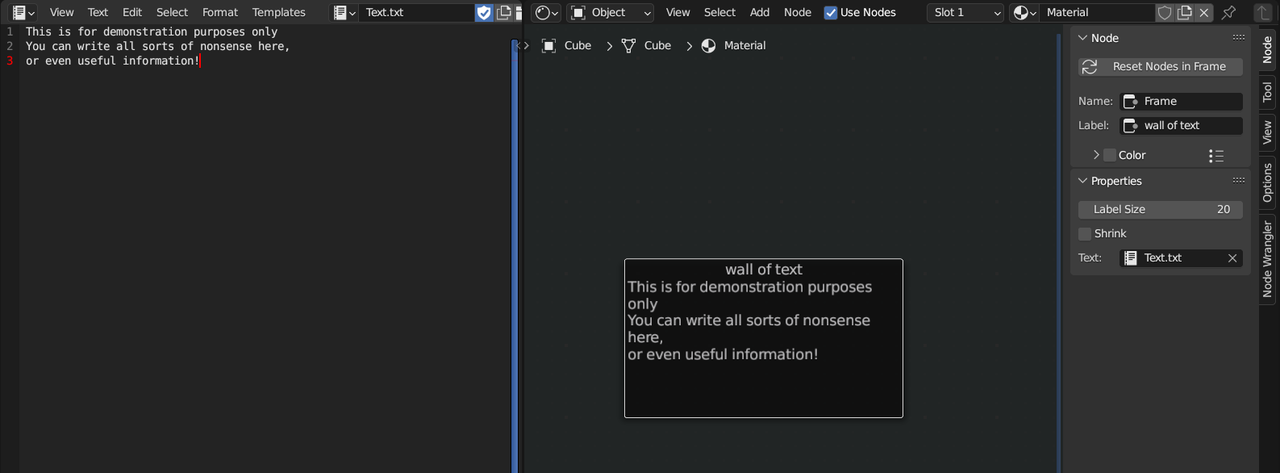This screenshot has width=1280, height=473.
Task: Browse materials via the material sphere icon
Action: click(x=1025, y=12)
